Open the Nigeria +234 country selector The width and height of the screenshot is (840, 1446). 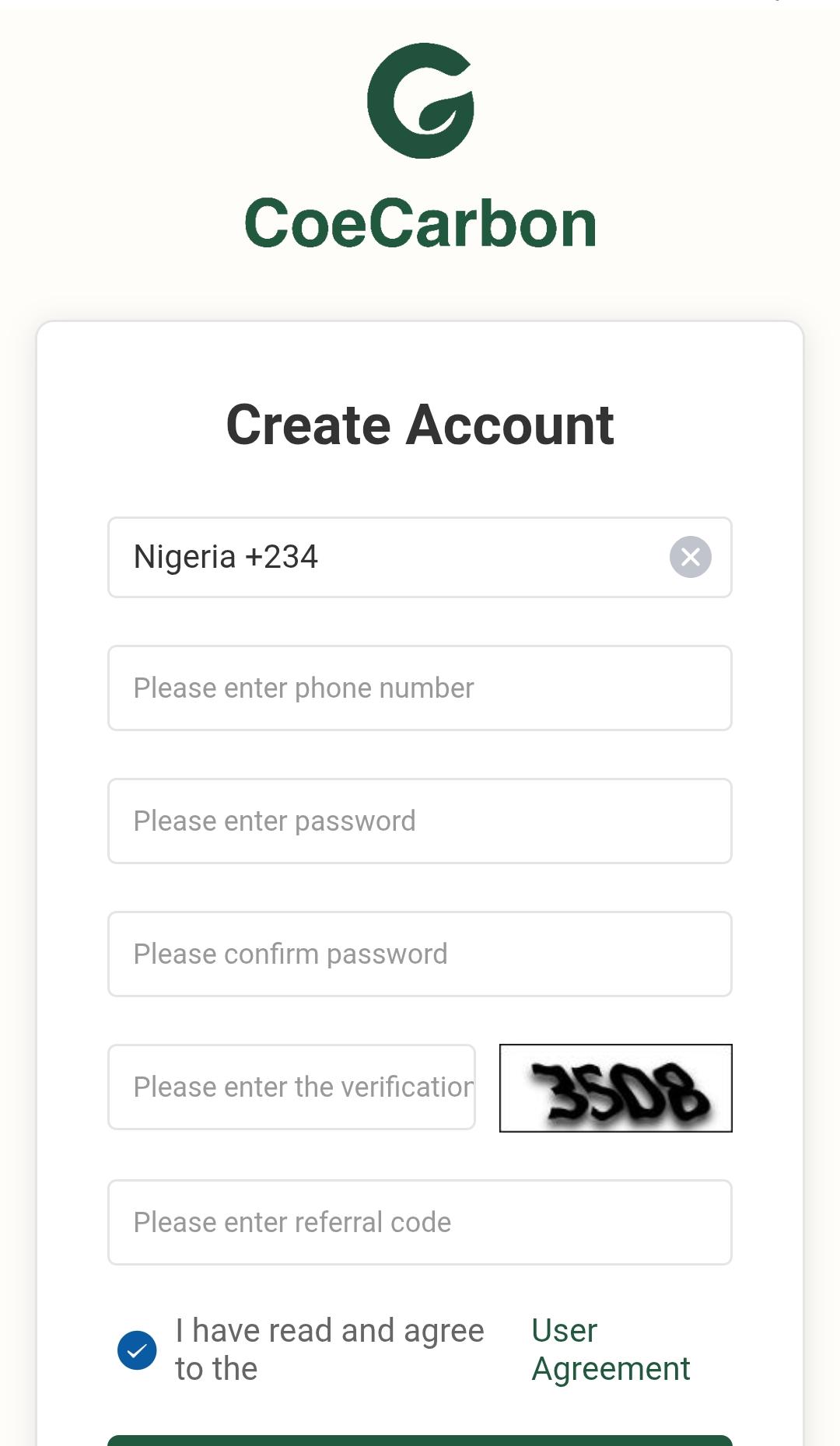(420, 557)
